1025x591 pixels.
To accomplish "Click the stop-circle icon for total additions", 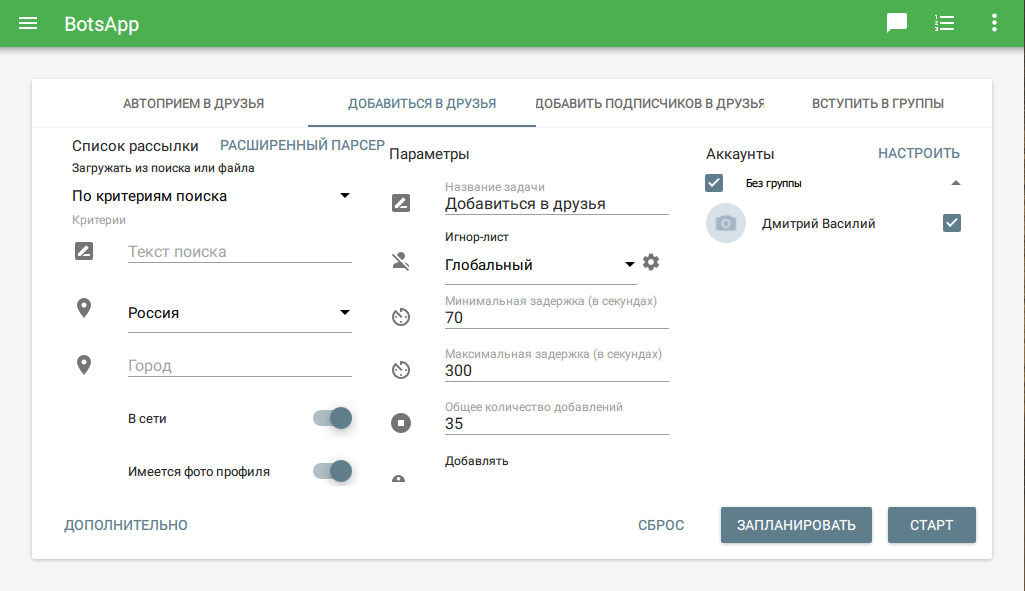I will pyautogui.click(x=401, y=423).
